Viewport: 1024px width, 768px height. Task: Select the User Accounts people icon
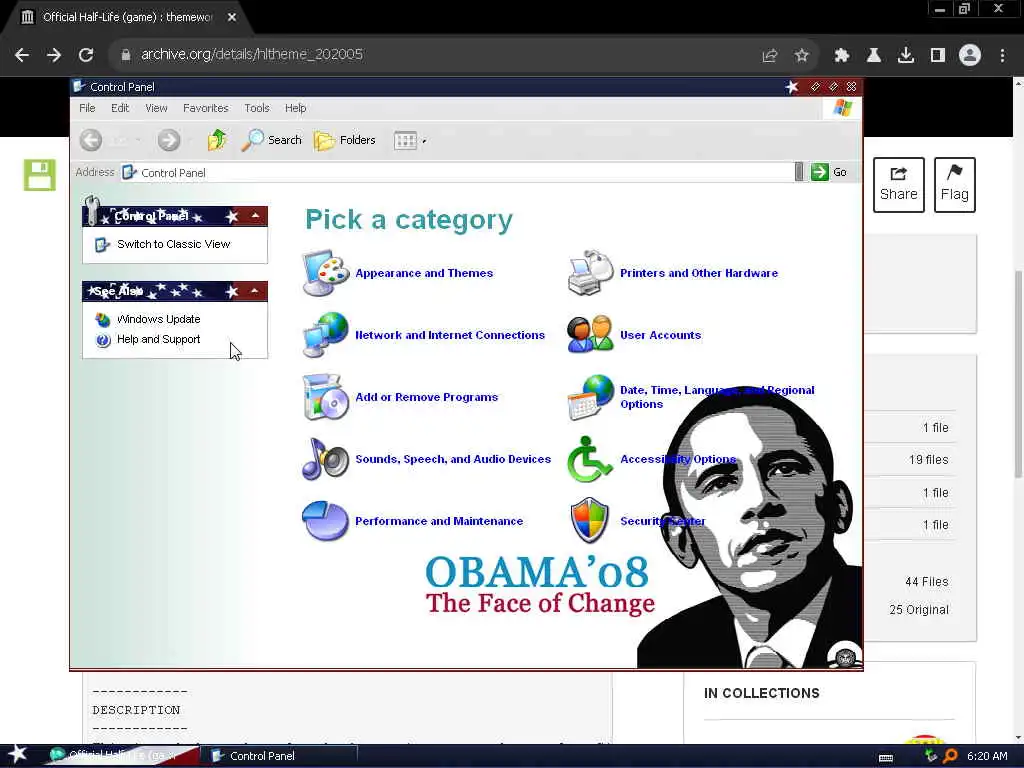pyautogui.click(x=590, y=334)
